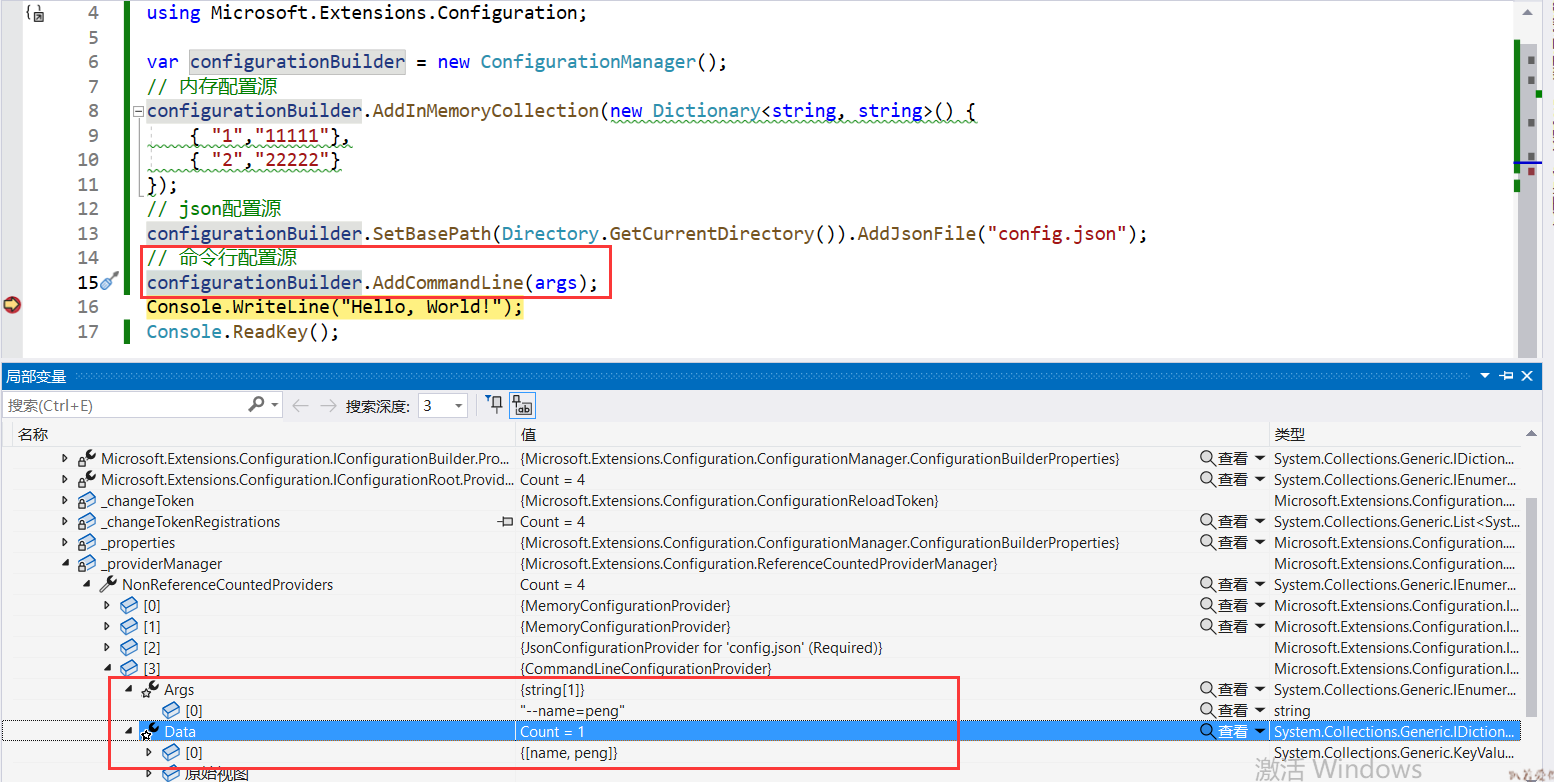Expand the _properties node

[x=65, y=542]
